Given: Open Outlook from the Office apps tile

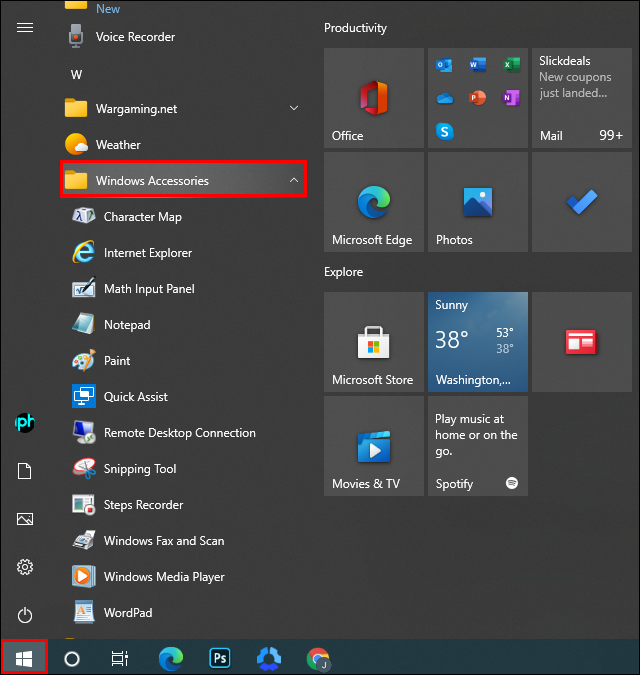Looking at the screenshot, I should [444, 65].
